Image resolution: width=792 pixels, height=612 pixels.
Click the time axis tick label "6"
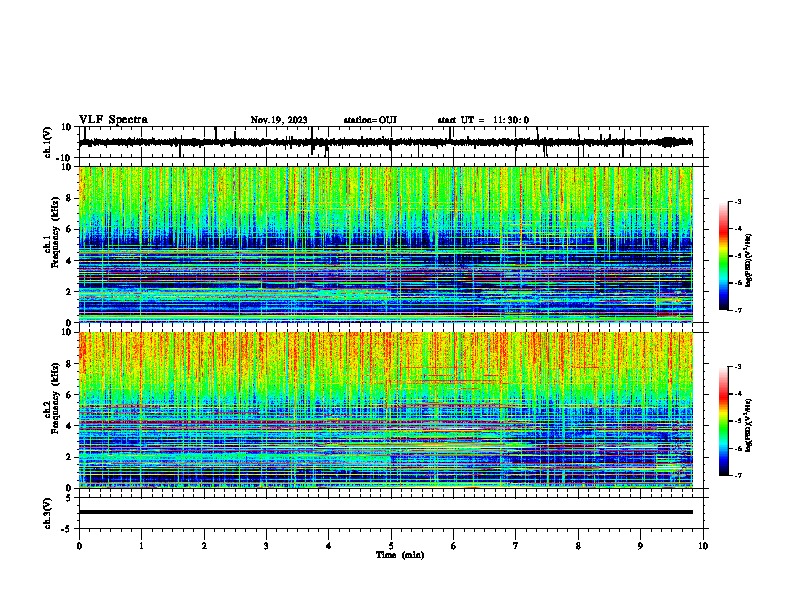pyautogui.click(x=454, y=546)
